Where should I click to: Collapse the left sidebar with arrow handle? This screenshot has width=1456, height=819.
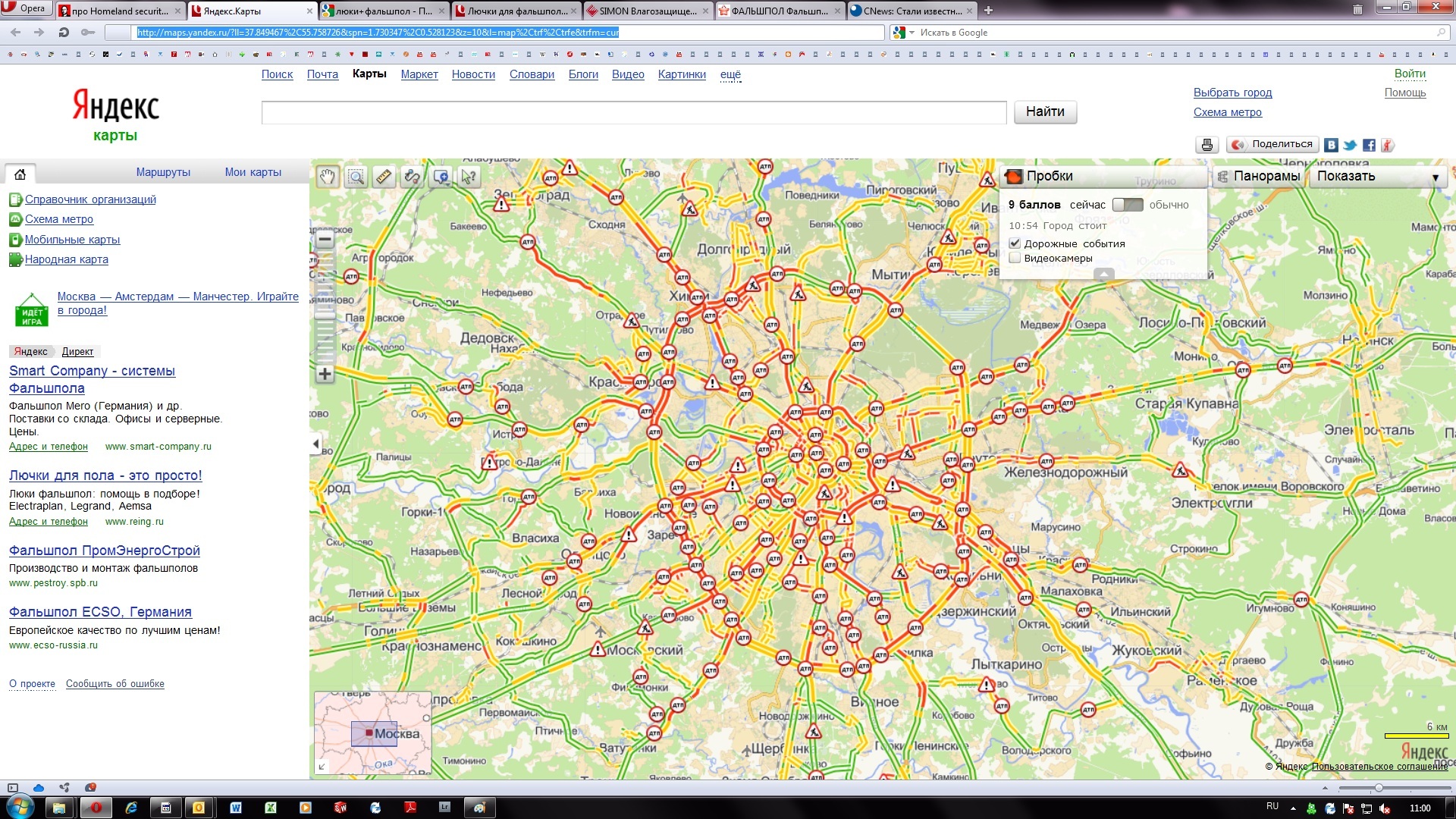[x=316, y=444]
